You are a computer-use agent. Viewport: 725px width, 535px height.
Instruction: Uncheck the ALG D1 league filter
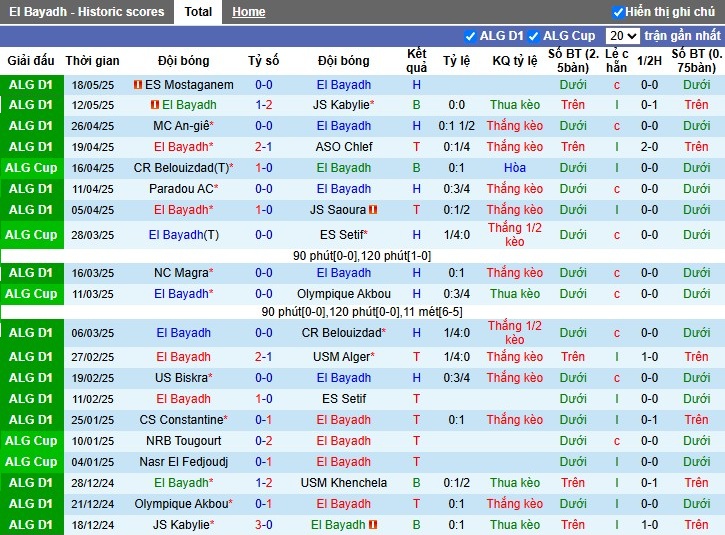[470, 36]
